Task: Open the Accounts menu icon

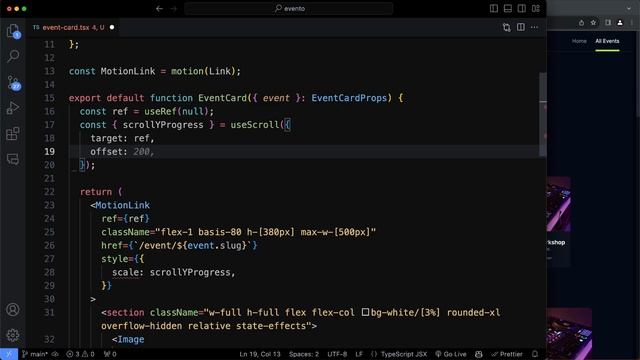Action: click(x=13, y=310)
